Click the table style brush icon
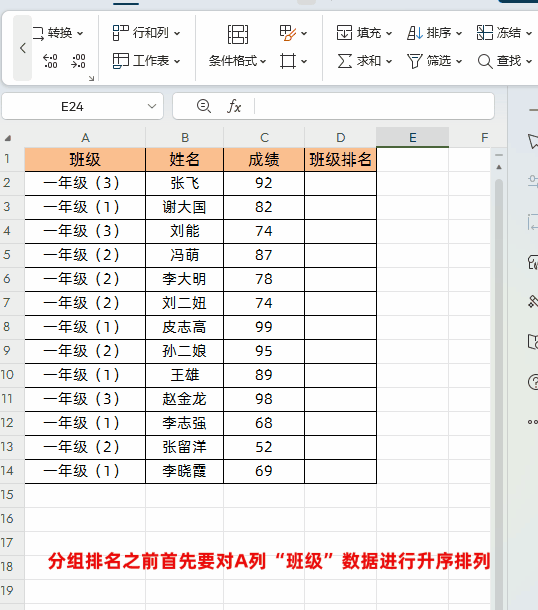Image resolution: width=538 pixels, height=610 pixels. pyautogui.click(x=288, y=33)
